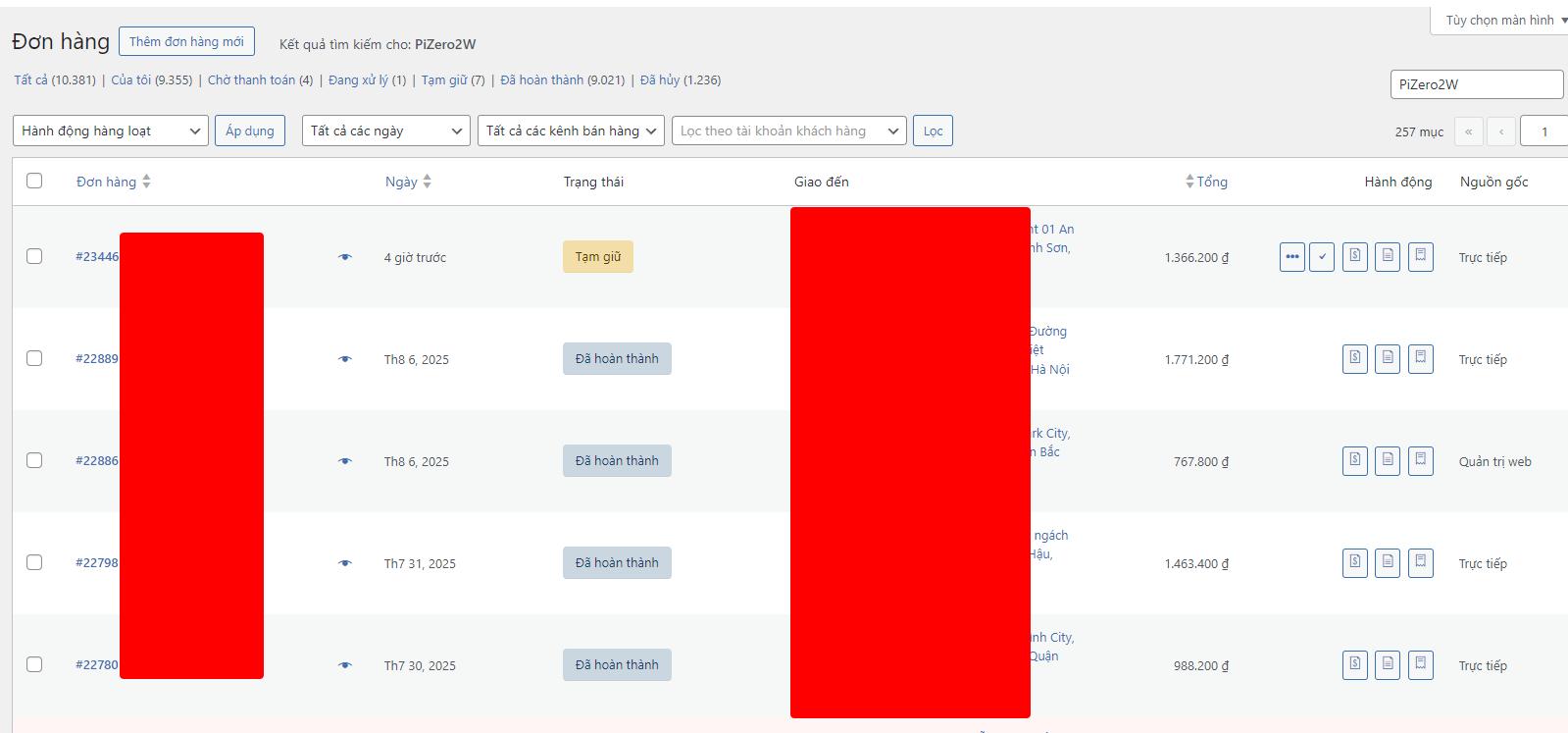Click receipt icon for the 1.366.200 ₫ order
Screen dimensions: 1568x733
(x=1420, y=257)
